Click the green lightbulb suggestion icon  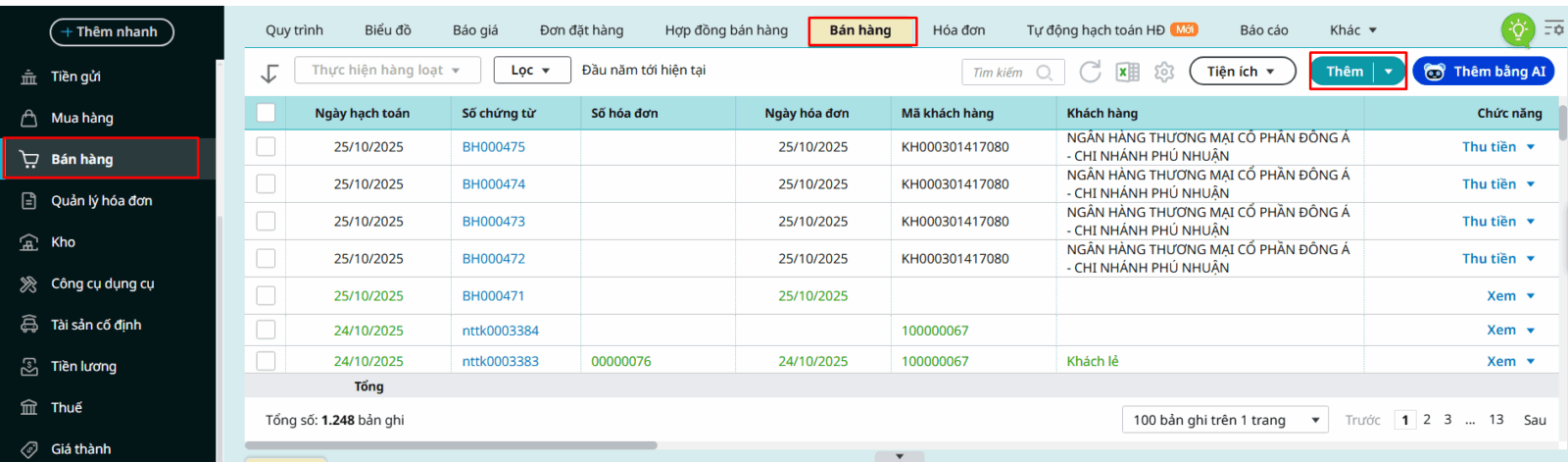point(1517,30)
